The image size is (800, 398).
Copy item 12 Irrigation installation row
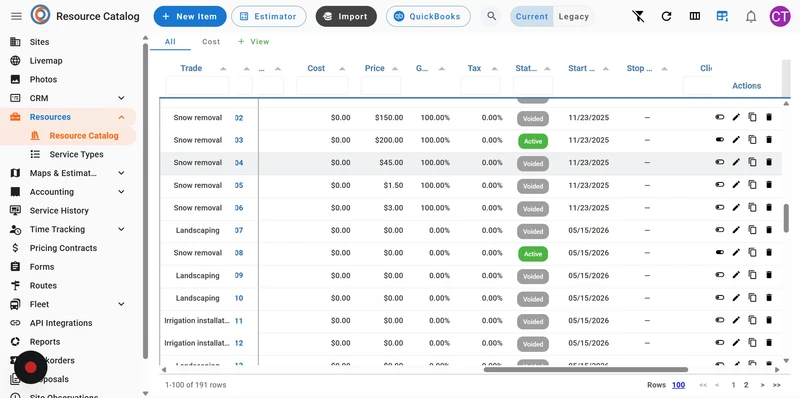(752, 343)
